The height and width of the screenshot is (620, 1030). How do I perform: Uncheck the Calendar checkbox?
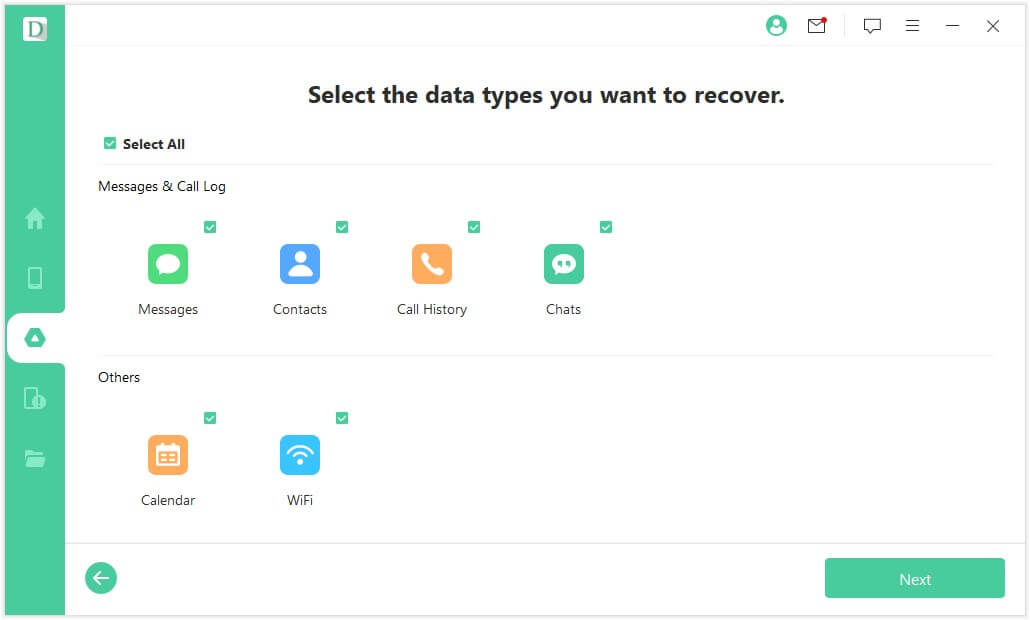210,418
